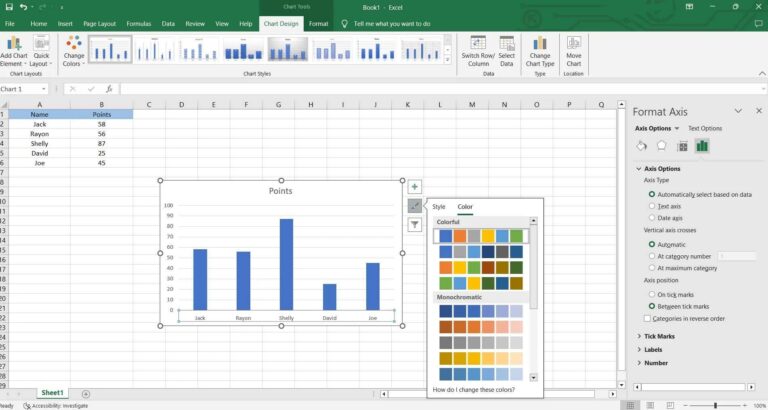
Task: Open the Quick Layout icon
Action: (x=41, y=44)
